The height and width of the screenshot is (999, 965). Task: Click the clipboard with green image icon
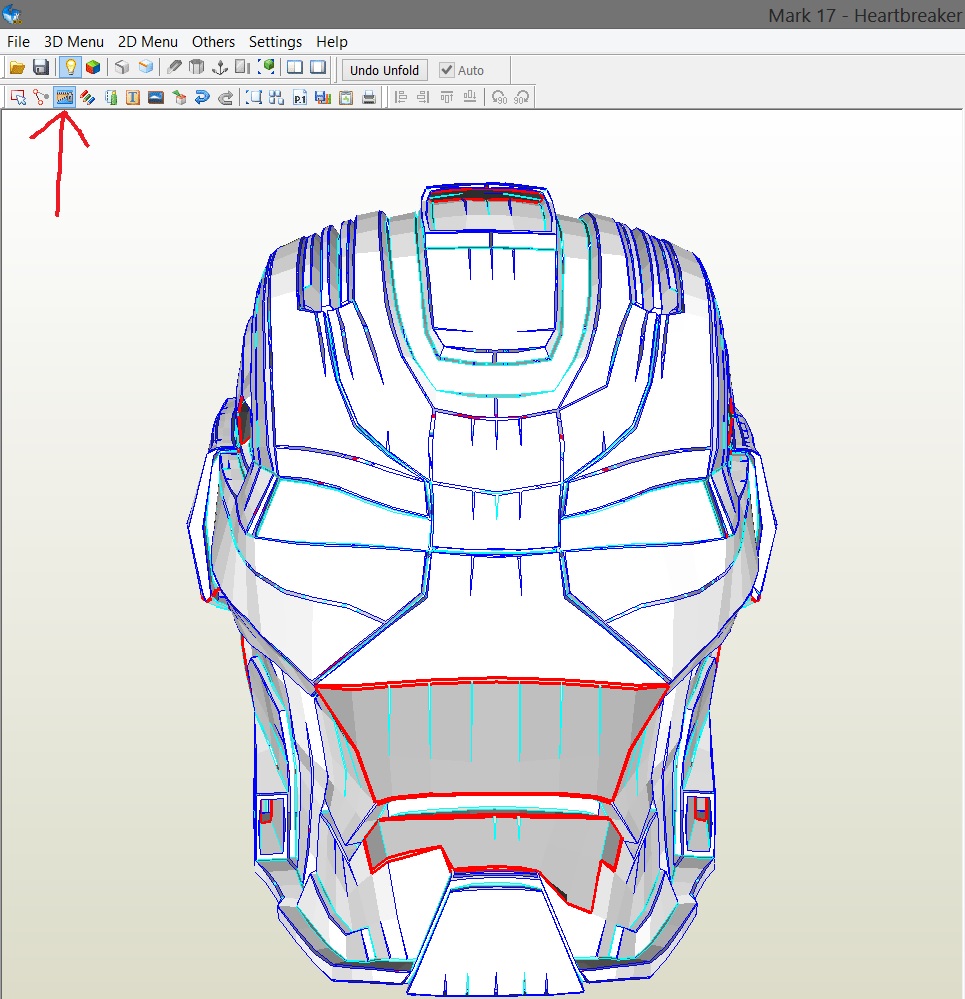coord(346,97)
